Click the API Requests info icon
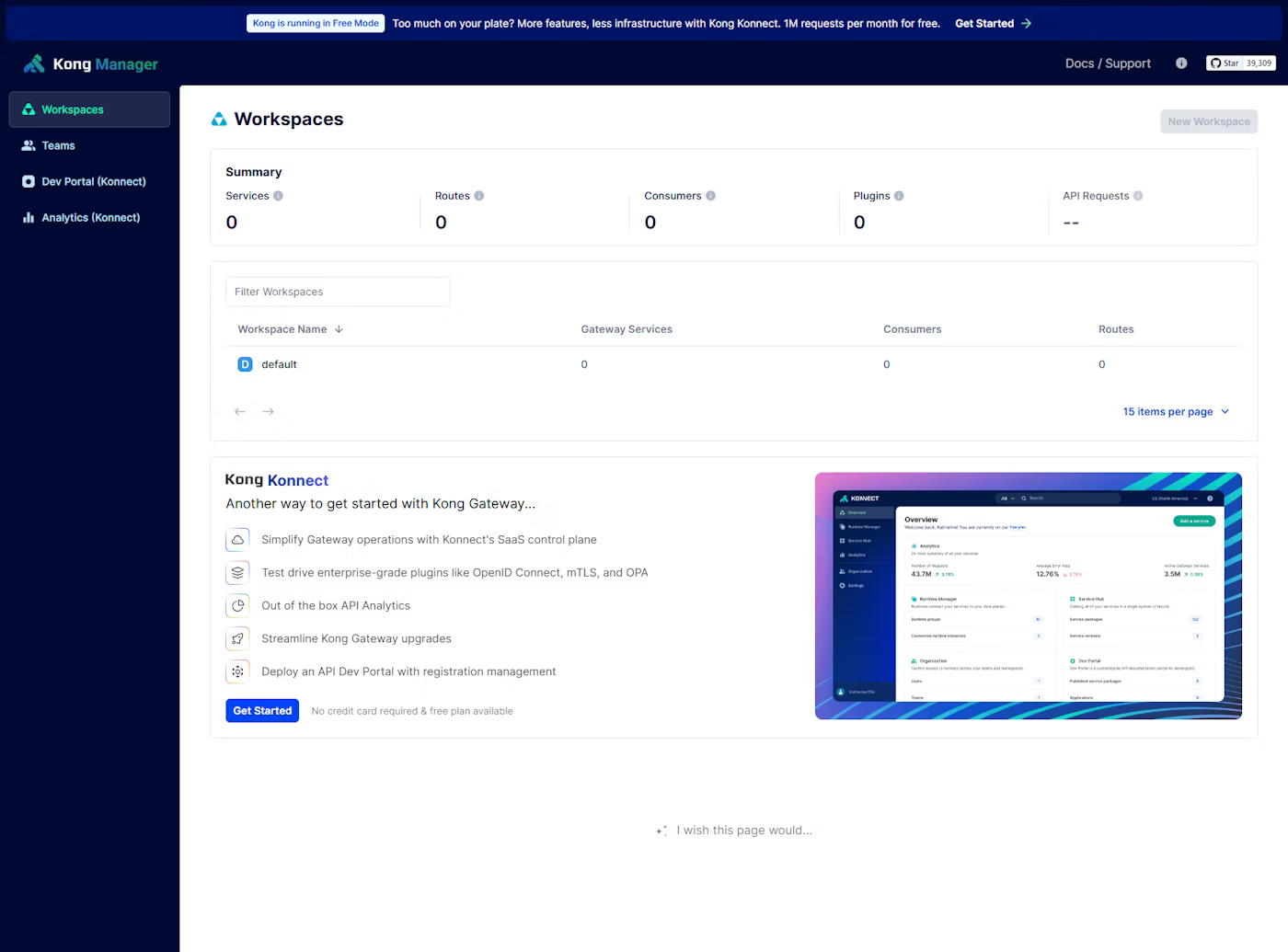The height and width of the screenshot is (952, 1288). 1138,196
